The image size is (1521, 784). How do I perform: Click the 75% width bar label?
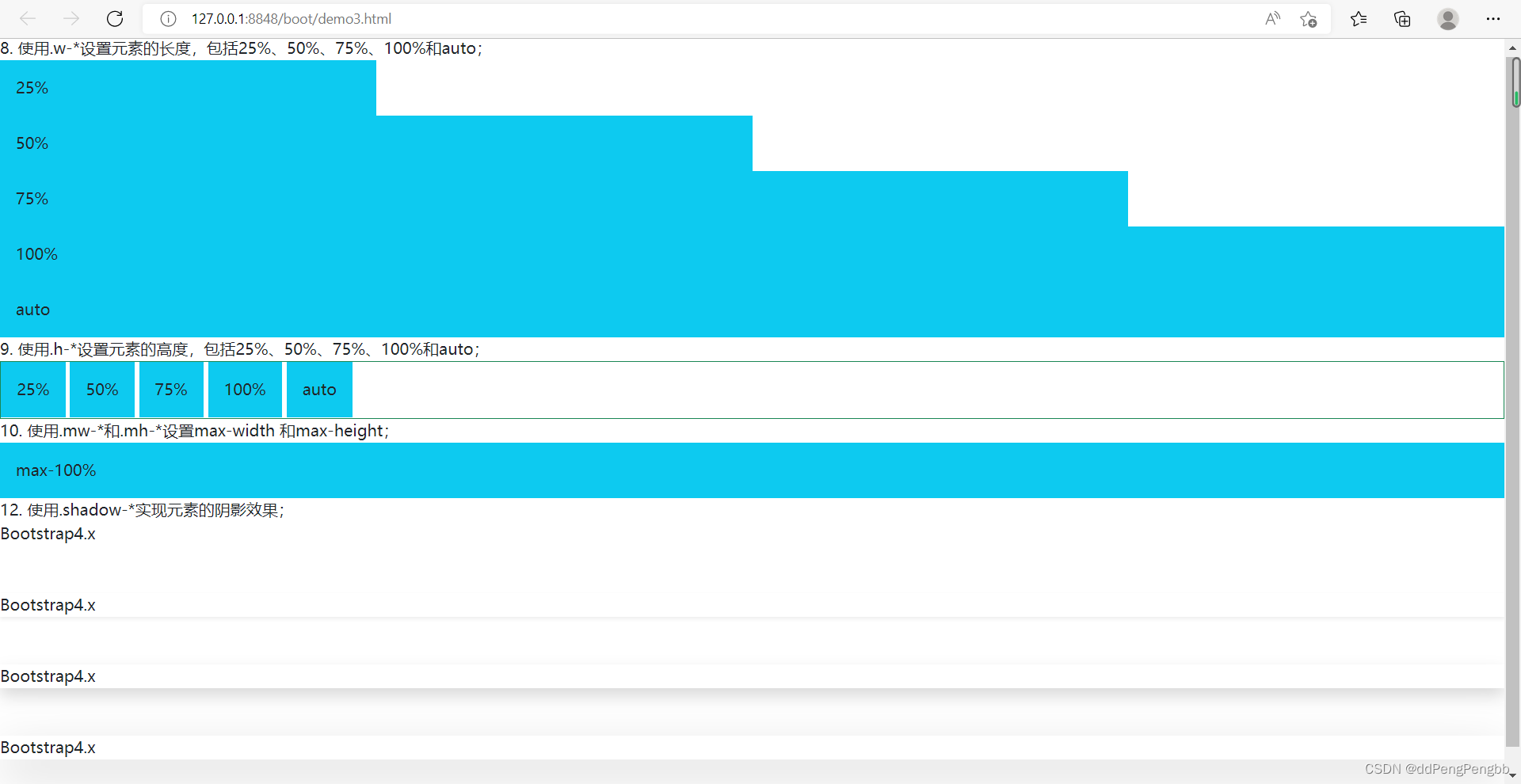[32, 199]
